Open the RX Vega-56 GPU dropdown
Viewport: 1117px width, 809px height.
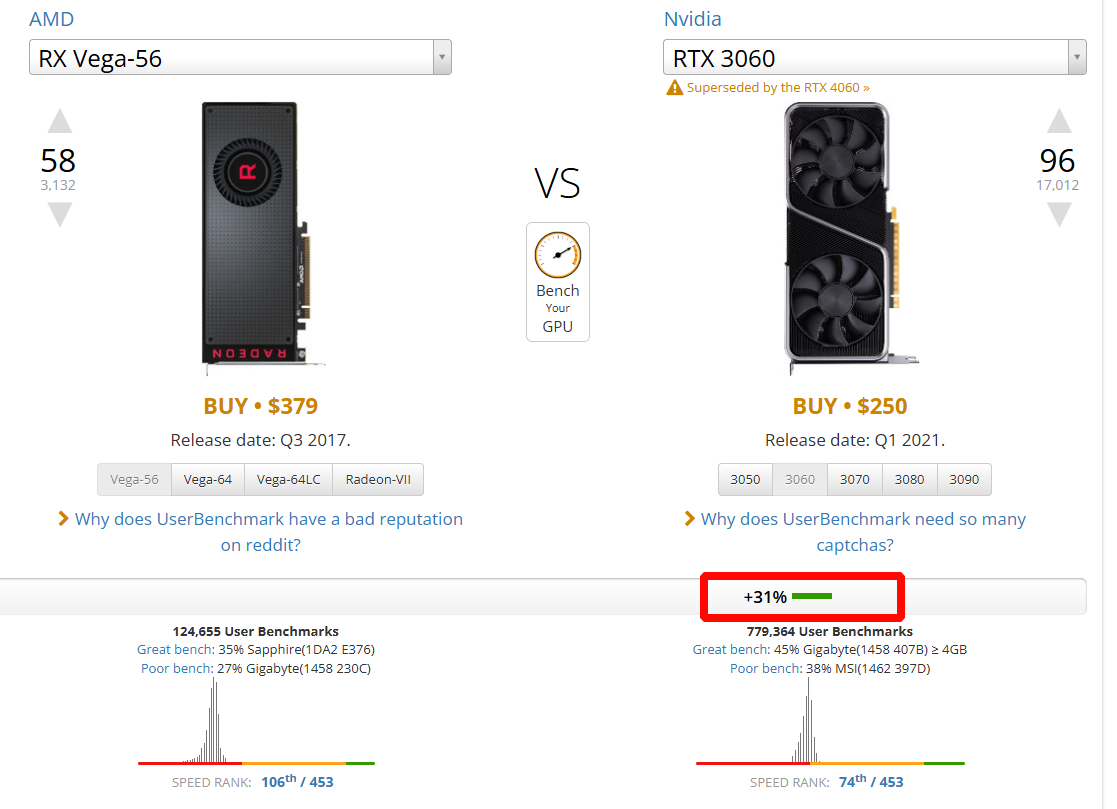[441, 58]
